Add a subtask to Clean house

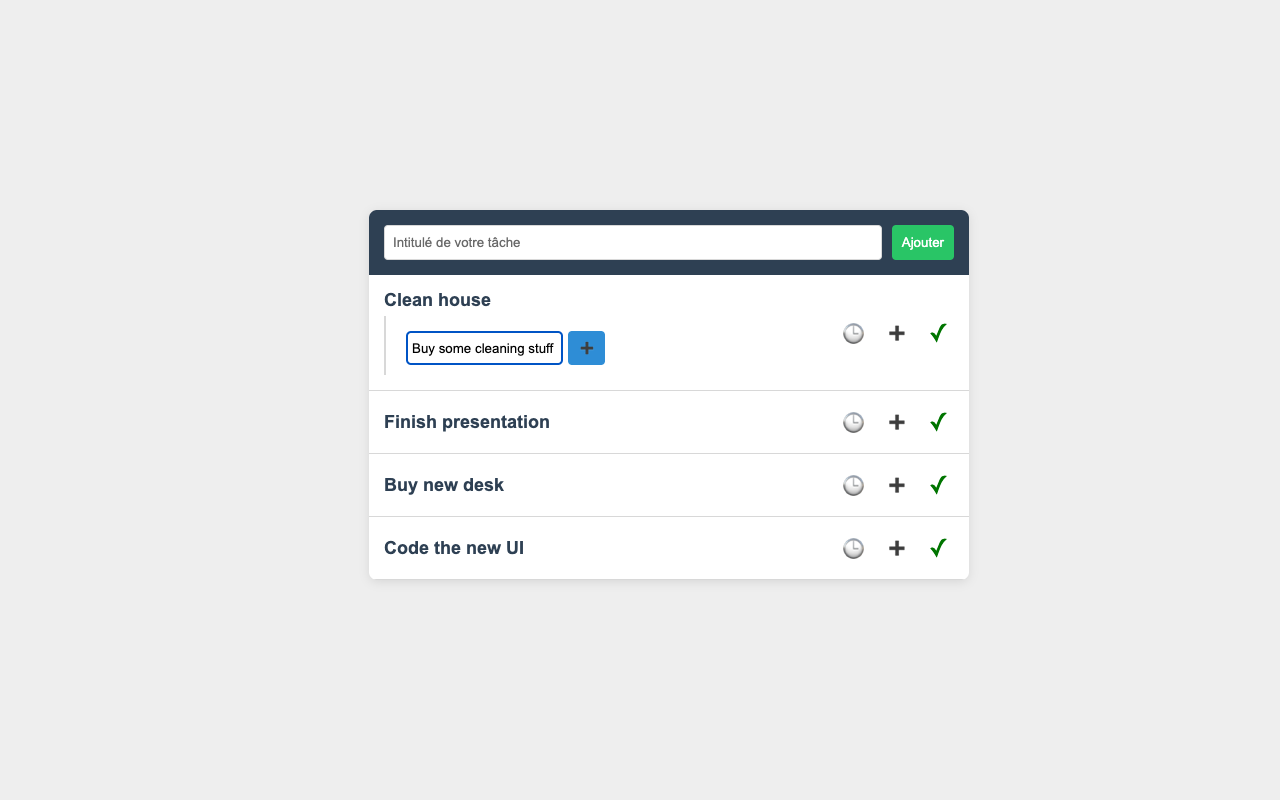click(897, 333)
